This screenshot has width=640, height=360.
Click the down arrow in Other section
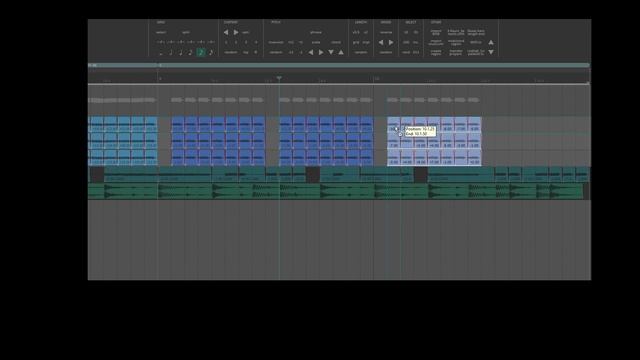tap(491, 52)
